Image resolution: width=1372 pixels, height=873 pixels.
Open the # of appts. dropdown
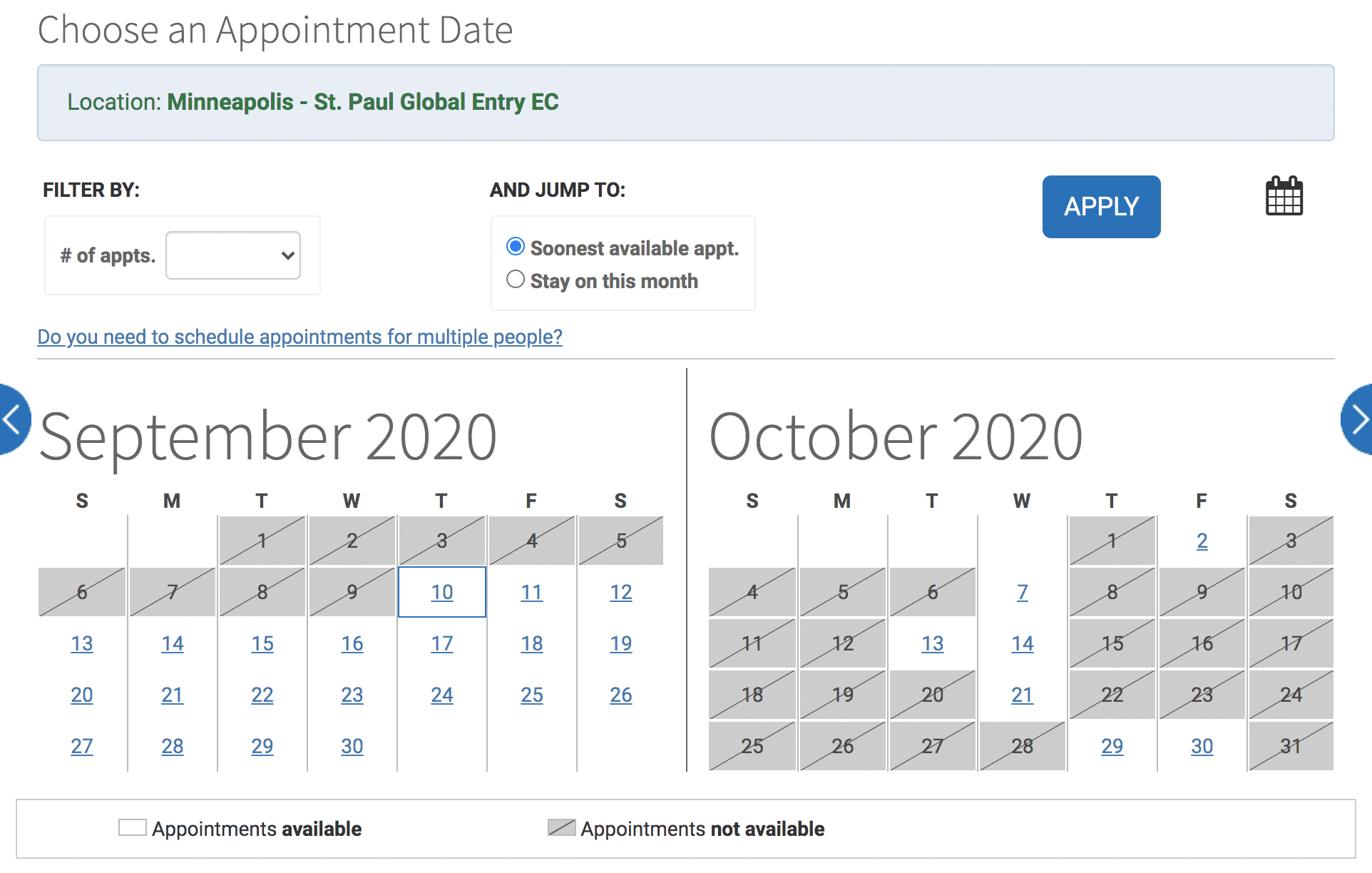[232, 255]
